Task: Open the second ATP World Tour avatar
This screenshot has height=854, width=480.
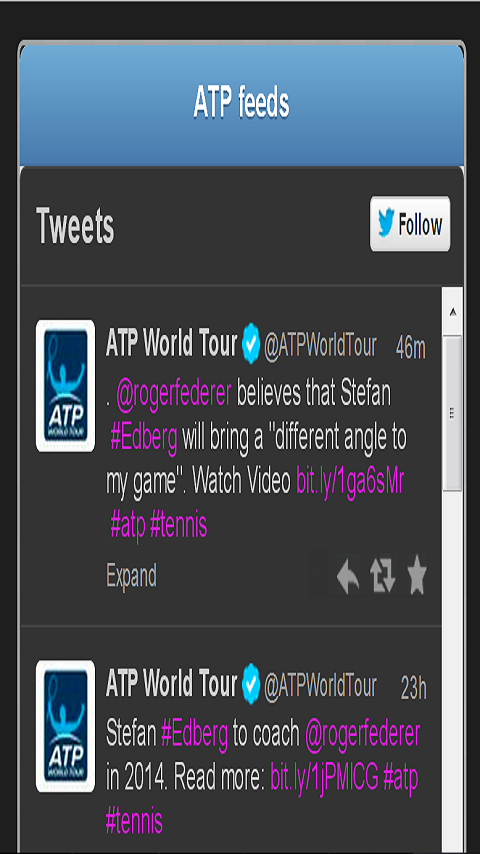Action: [x=65, y=726]
